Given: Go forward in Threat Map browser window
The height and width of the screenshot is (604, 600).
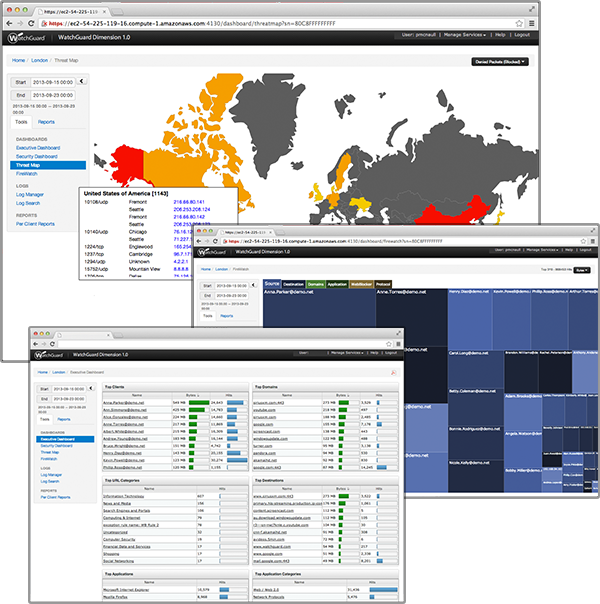Looking at the screenshot, I should 20,23.
